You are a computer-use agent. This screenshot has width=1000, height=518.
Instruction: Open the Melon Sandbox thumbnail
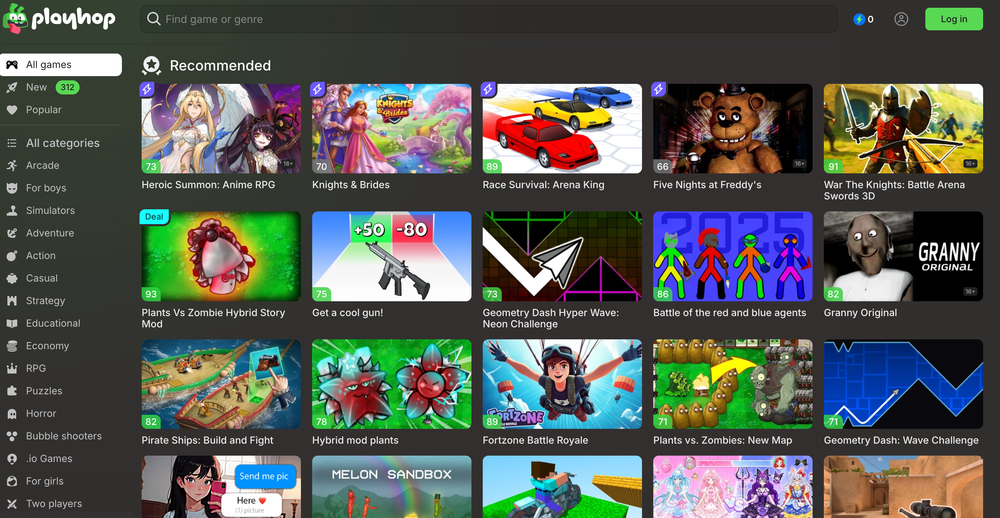pyautogui.click(x=392, y=487)
